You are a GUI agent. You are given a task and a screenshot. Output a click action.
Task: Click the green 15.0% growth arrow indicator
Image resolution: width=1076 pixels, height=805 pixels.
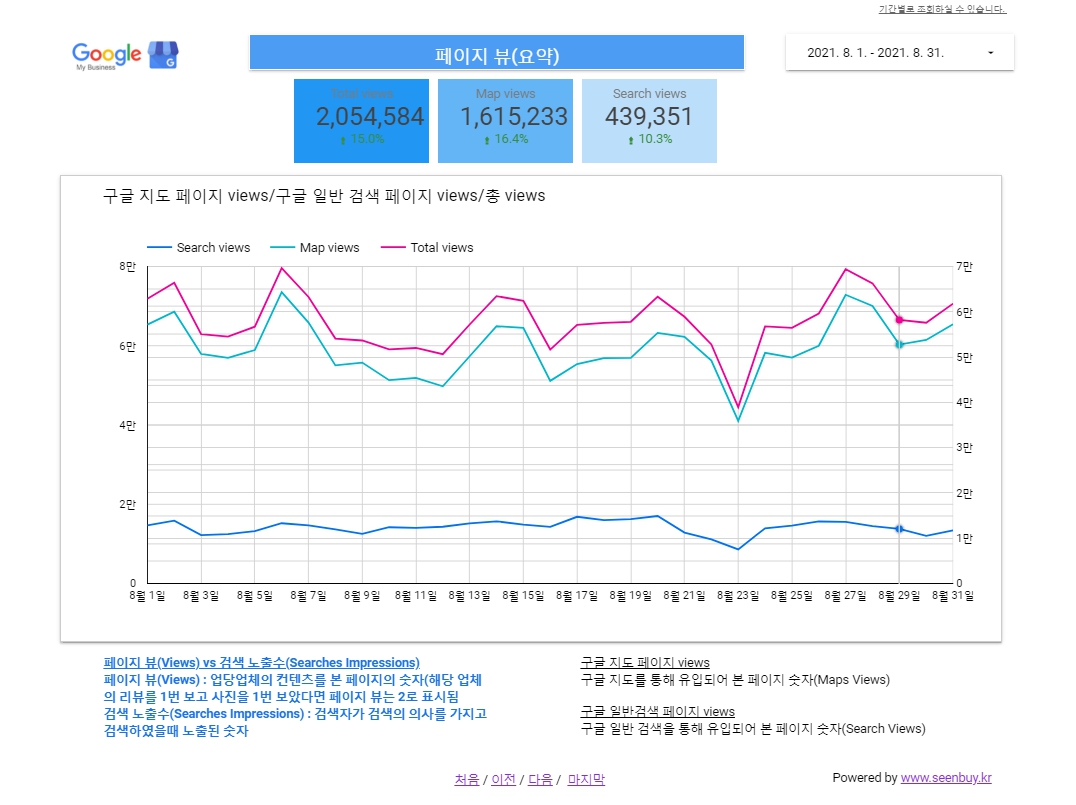click(x=362, y=140)
